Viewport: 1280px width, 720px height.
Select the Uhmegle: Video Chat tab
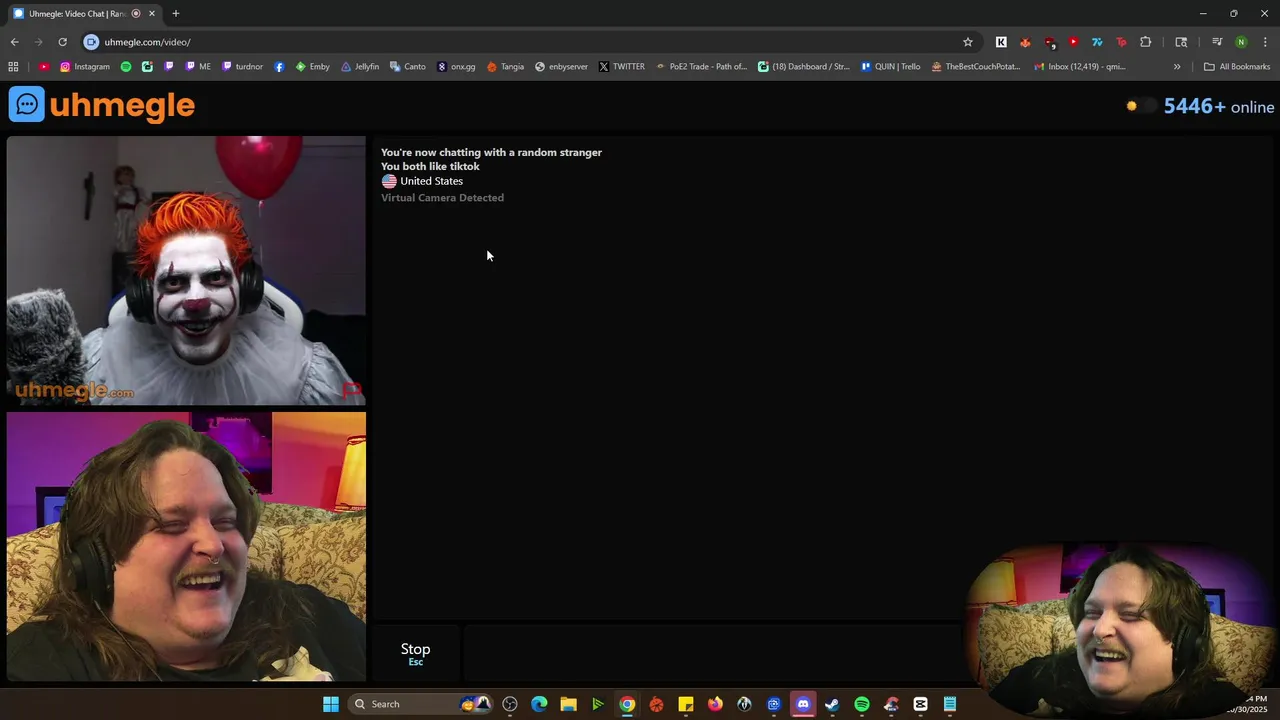tap(77, 14)
